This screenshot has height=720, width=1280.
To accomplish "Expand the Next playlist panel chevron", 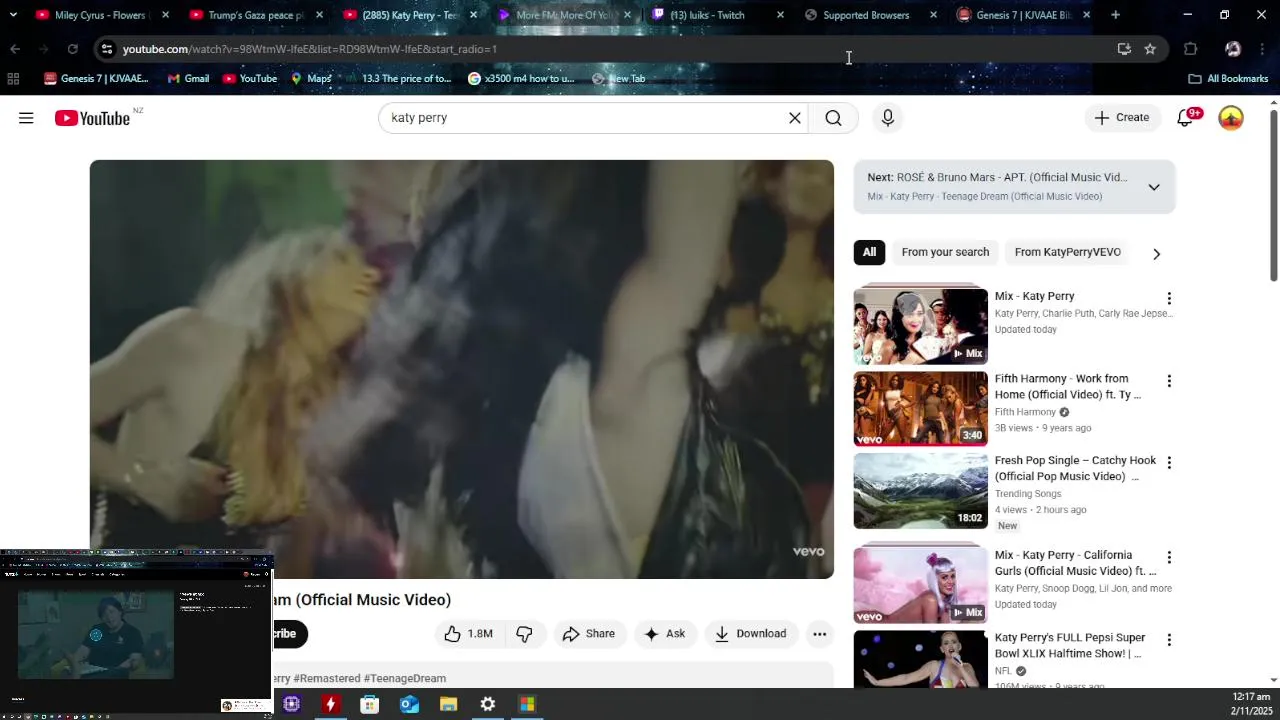I will pos(1154,187).
